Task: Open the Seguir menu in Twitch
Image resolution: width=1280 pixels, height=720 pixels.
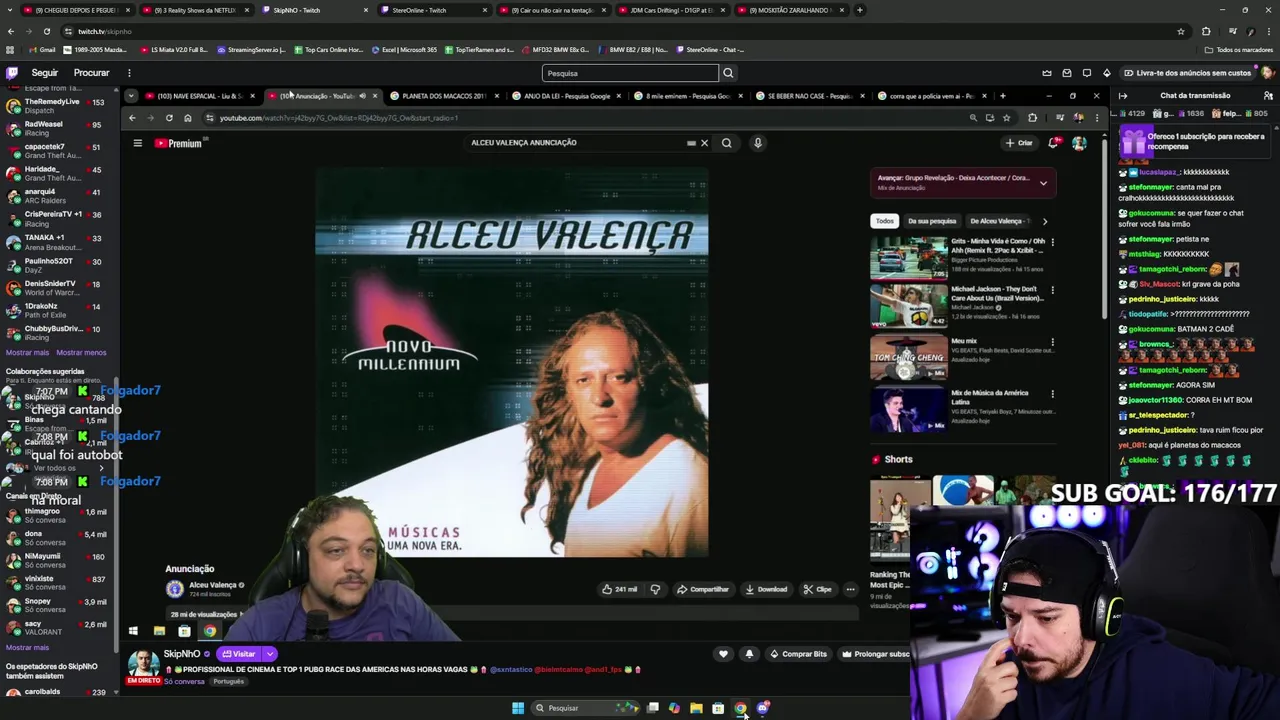Action: pos(44,73)
